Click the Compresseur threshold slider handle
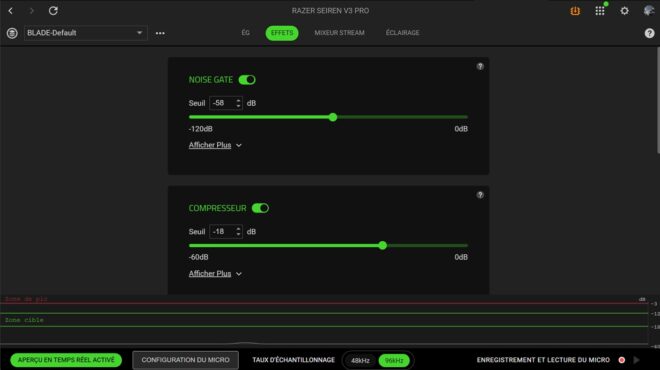 (382, 245)
